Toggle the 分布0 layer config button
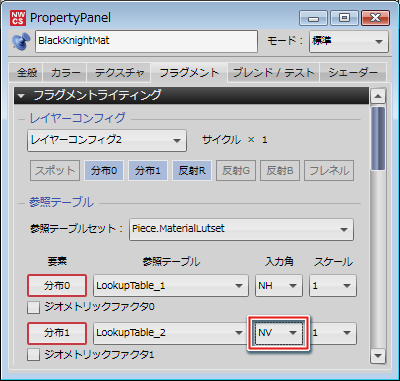 point(104,171)
